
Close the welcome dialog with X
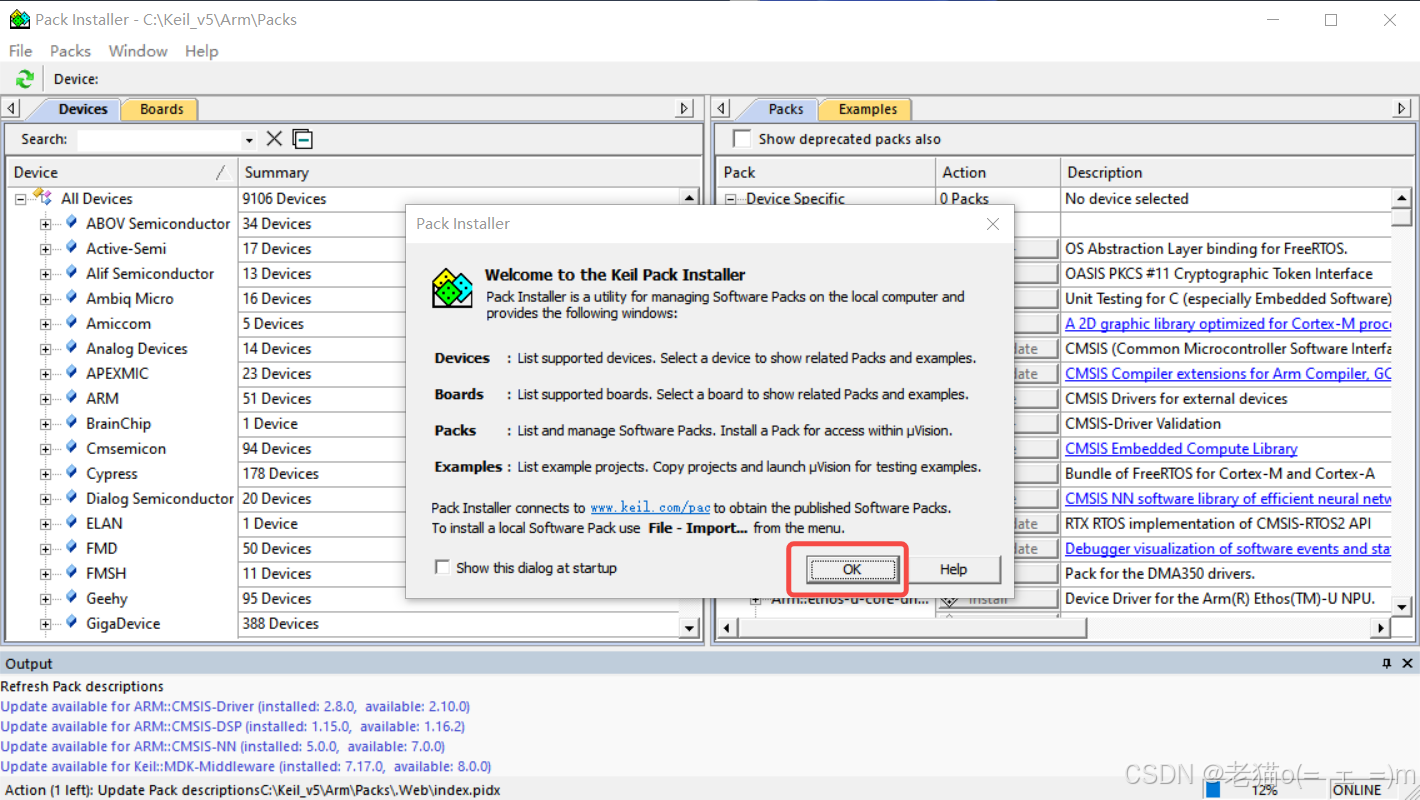(992, 224)
